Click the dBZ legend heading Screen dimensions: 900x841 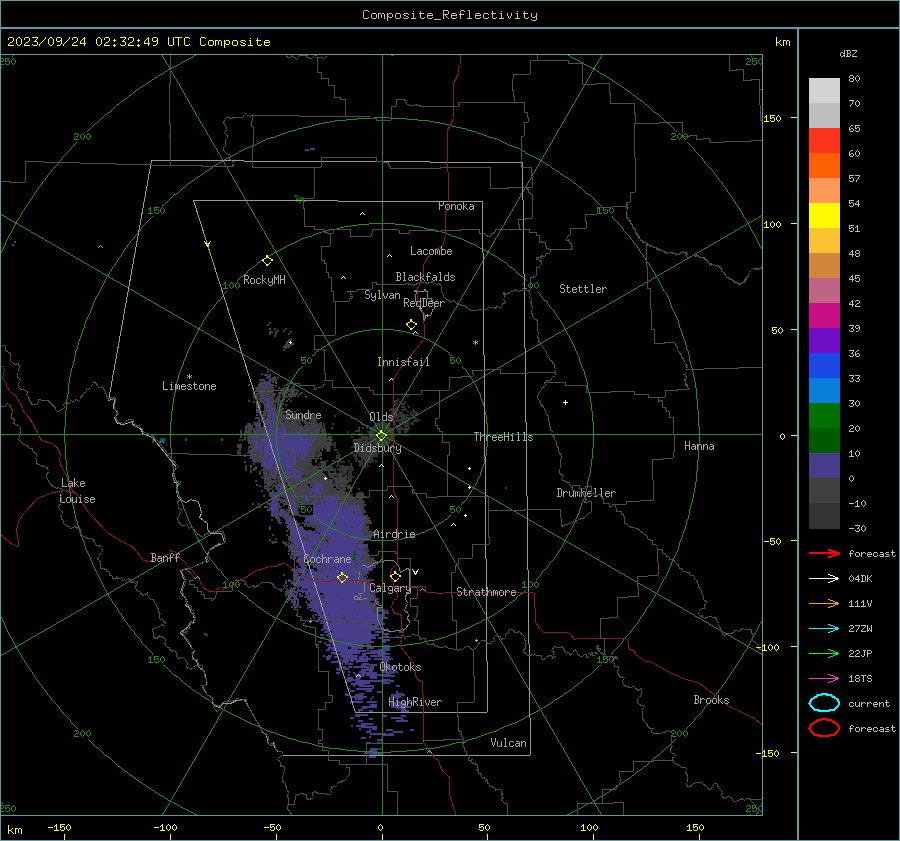click(x=848, y=53)
